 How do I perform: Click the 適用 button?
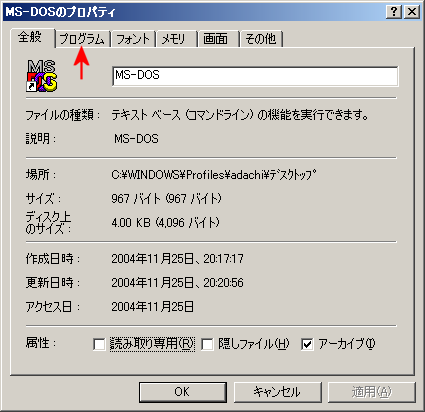point(372,392)
